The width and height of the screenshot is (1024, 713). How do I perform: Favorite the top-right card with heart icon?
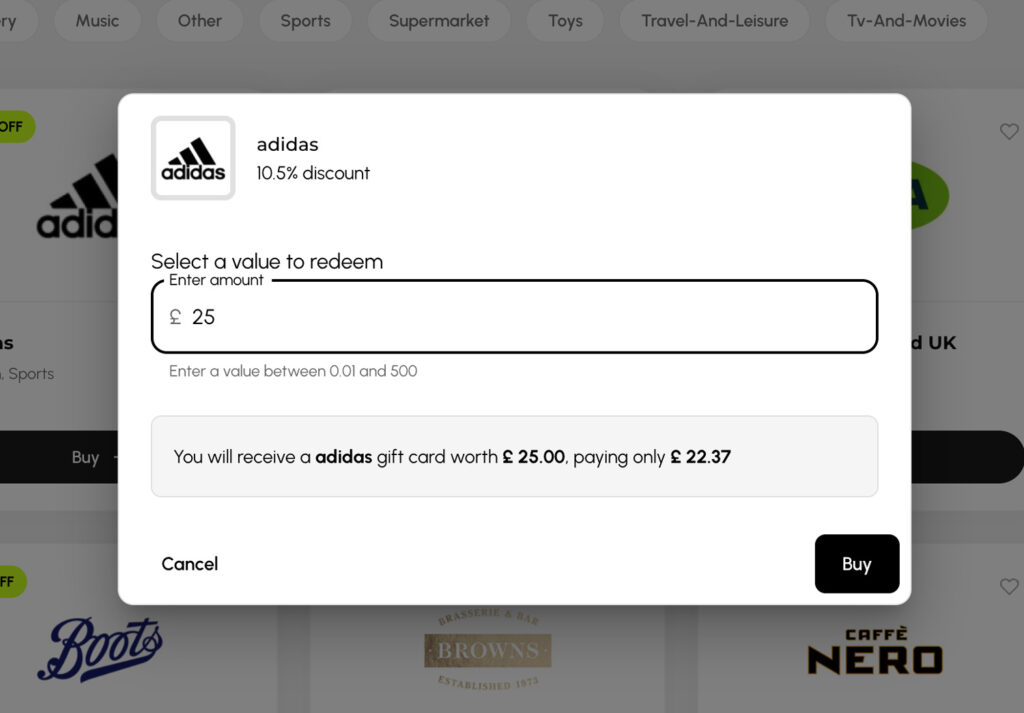pos(1008,131)
